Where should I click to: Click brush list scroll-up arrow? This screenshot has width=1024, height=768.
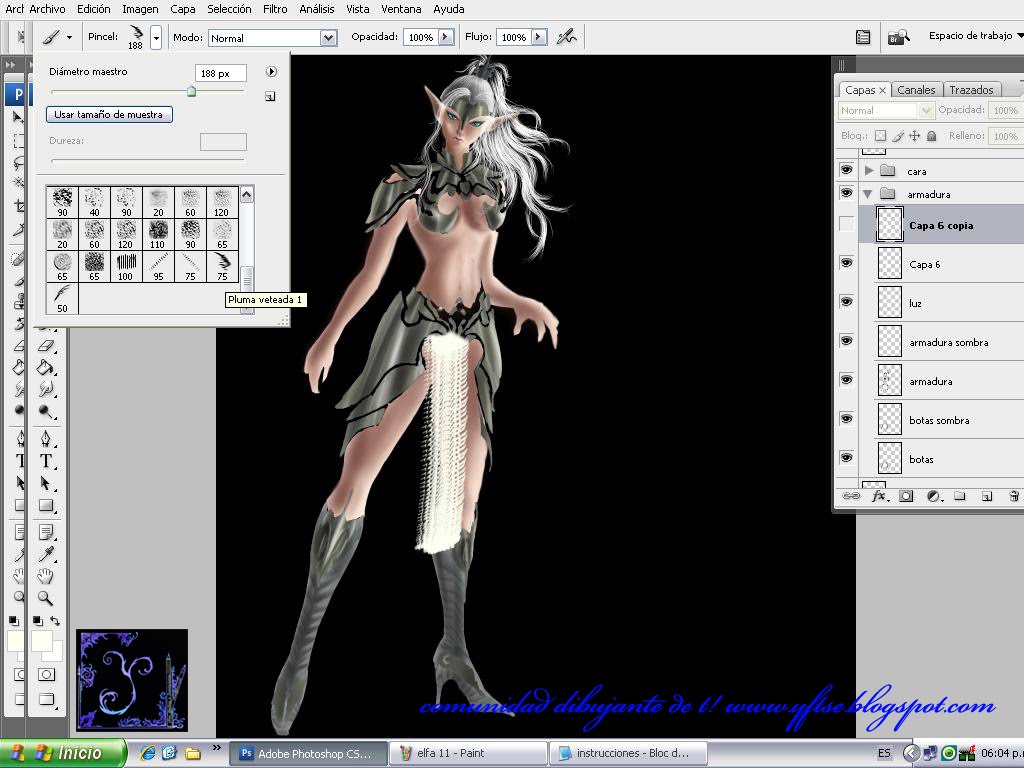coord(246,194)
